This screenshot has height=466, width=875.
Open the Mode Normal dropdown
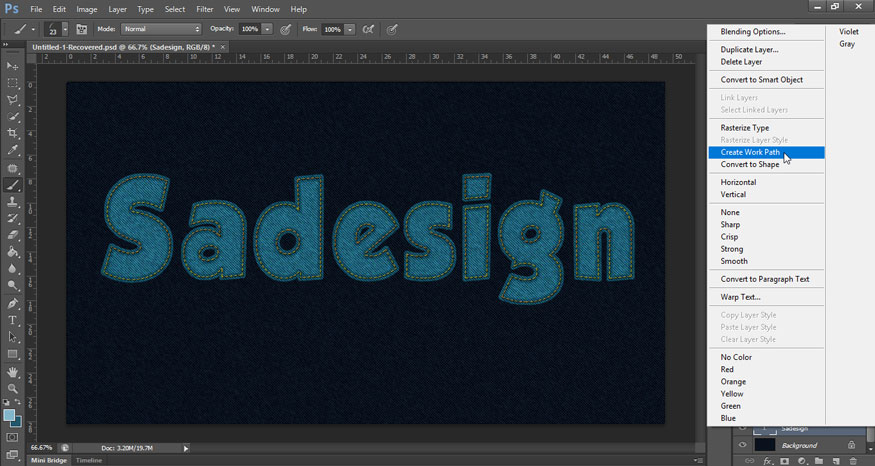[161, 29]
